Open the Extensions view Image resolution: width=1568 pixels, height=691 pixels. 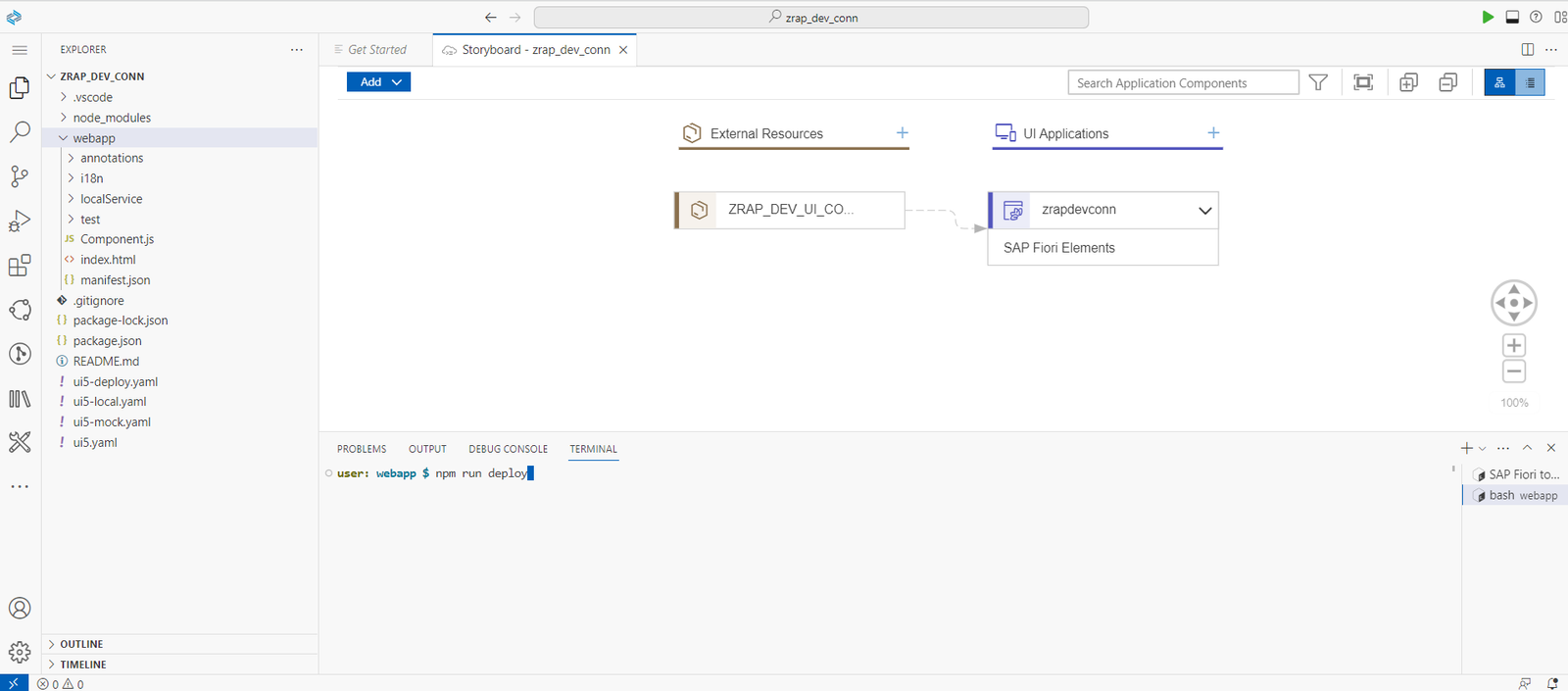pos(20,266)
